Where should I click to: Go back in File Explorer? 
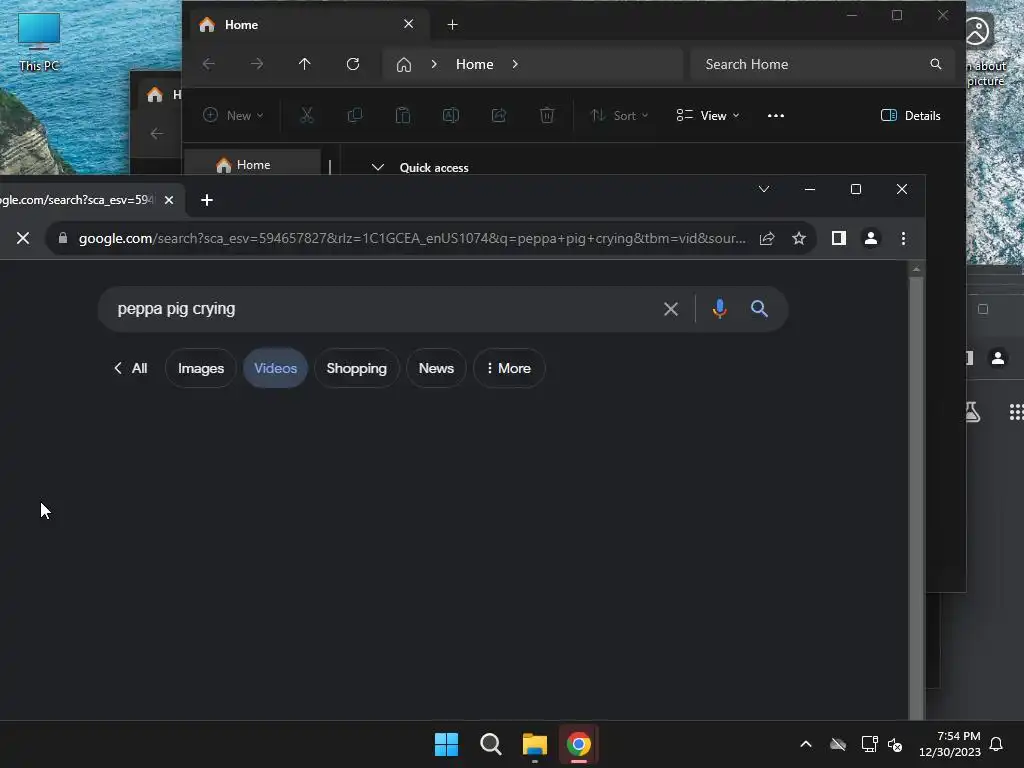pos(209,64)
